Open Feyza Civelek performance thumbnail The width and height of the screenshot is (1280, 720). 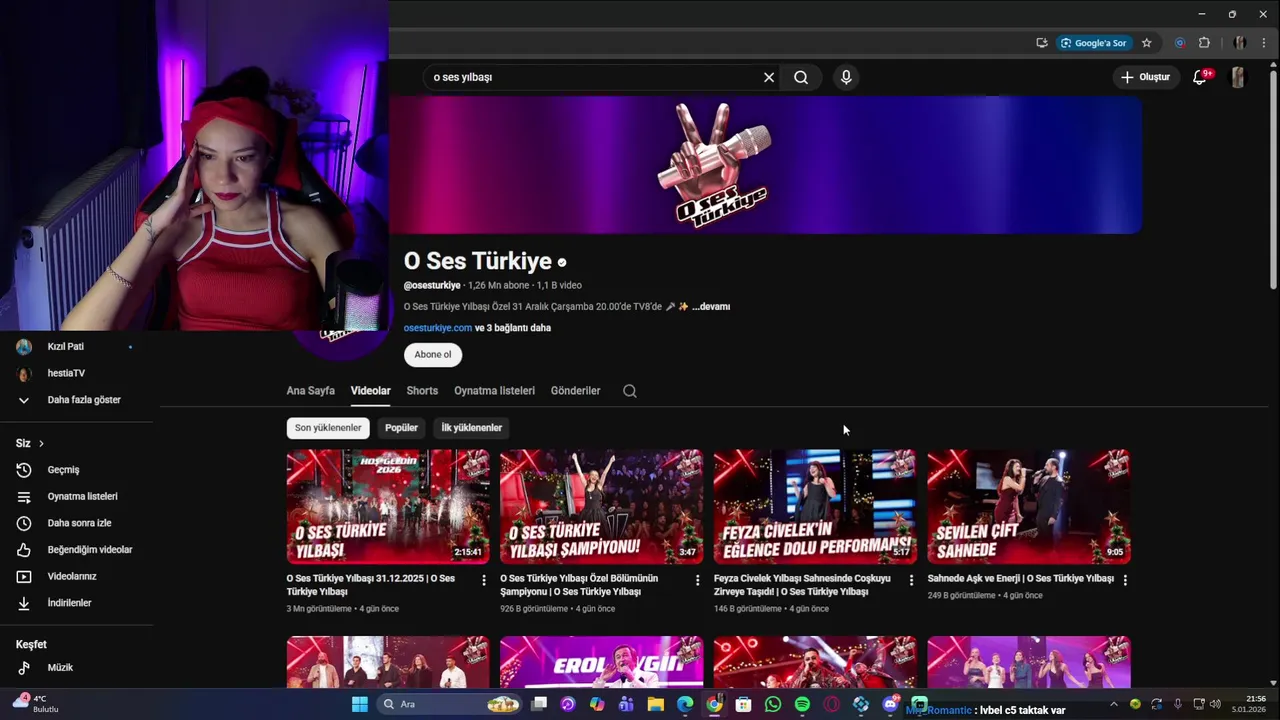pyautogui.click(x=815, y=507)
